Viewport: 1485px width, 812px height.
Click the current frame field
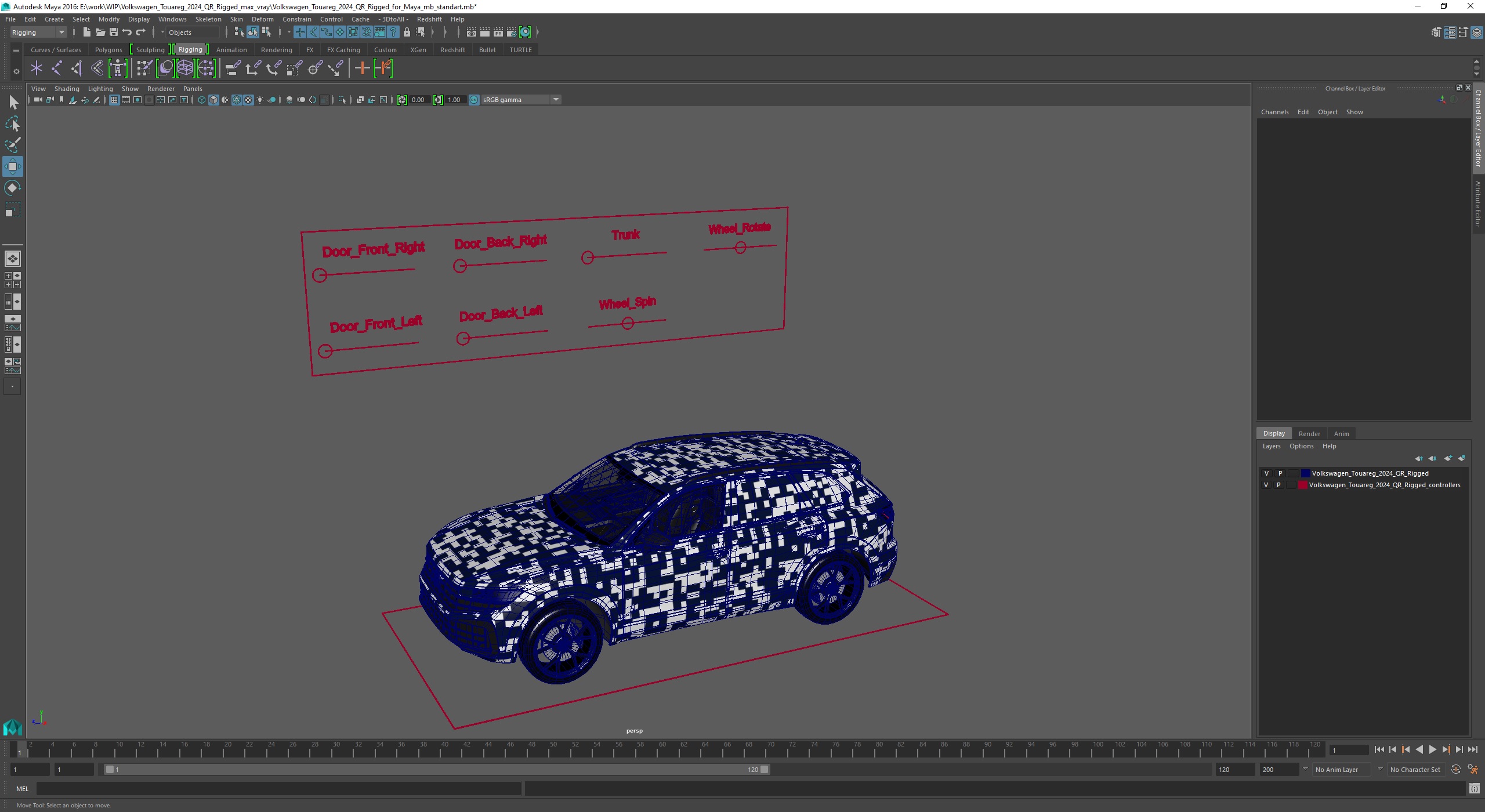(1349, 751)
